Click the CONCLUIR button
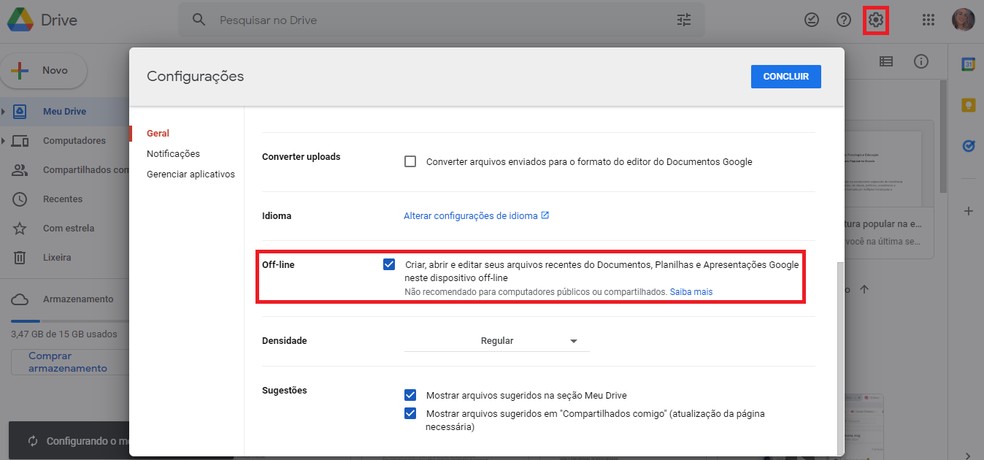The width and height of the screenshot is (984, 460). [786, 77]
